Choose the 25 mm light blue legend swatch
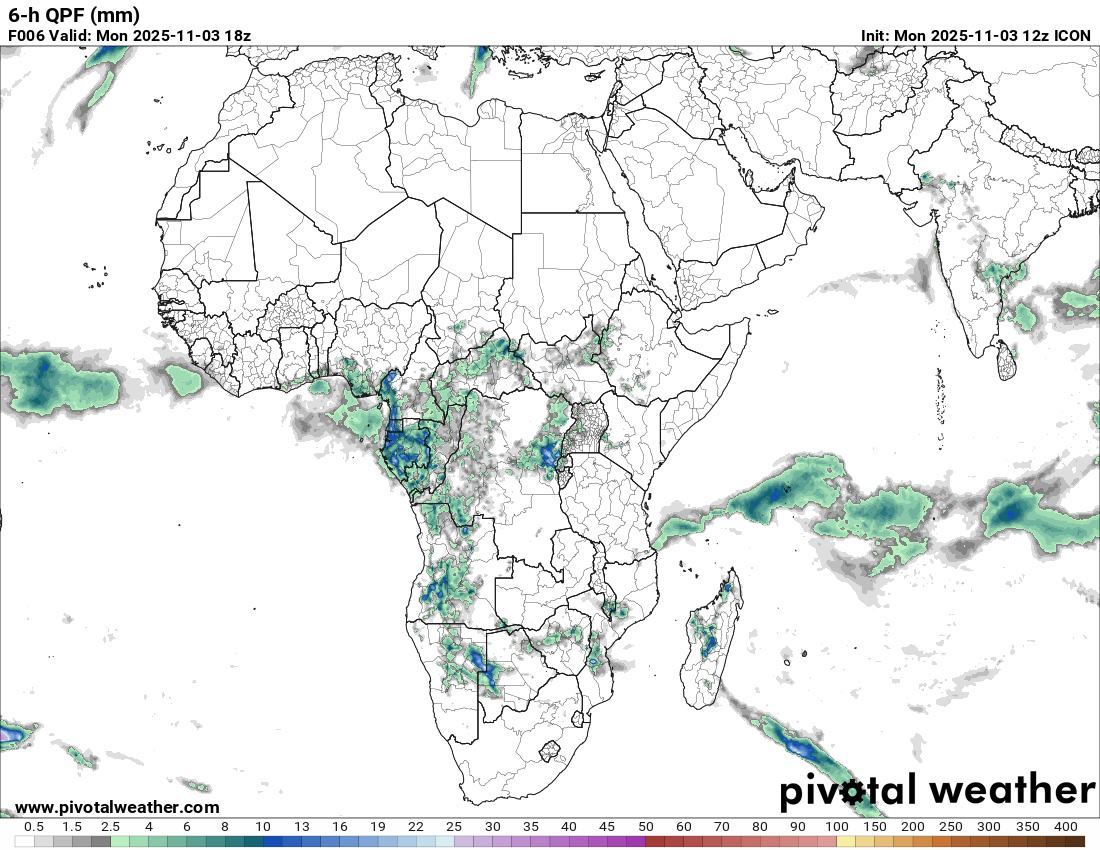Screen dimensions: 1100x850 coord(444,842)
